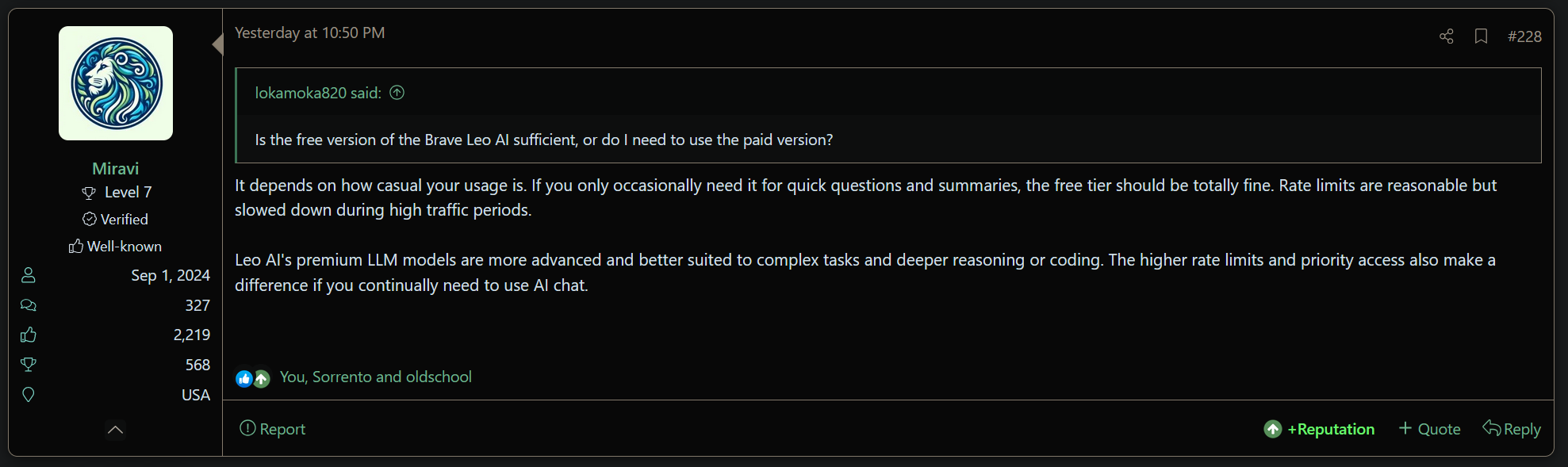The height and width of the screenshot is (467, 1568).
Task: Bookmark this post
Action: pos(1480,36)
